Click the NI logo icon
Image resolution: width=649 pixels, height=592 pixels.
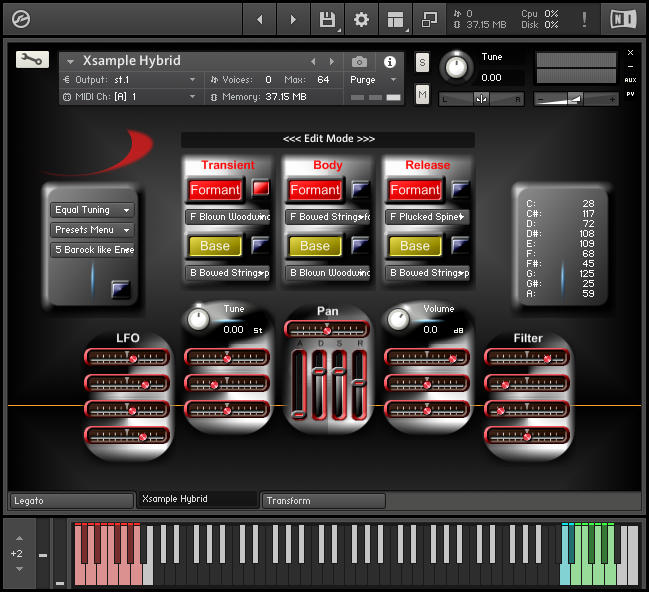click(x=624, y=19)
